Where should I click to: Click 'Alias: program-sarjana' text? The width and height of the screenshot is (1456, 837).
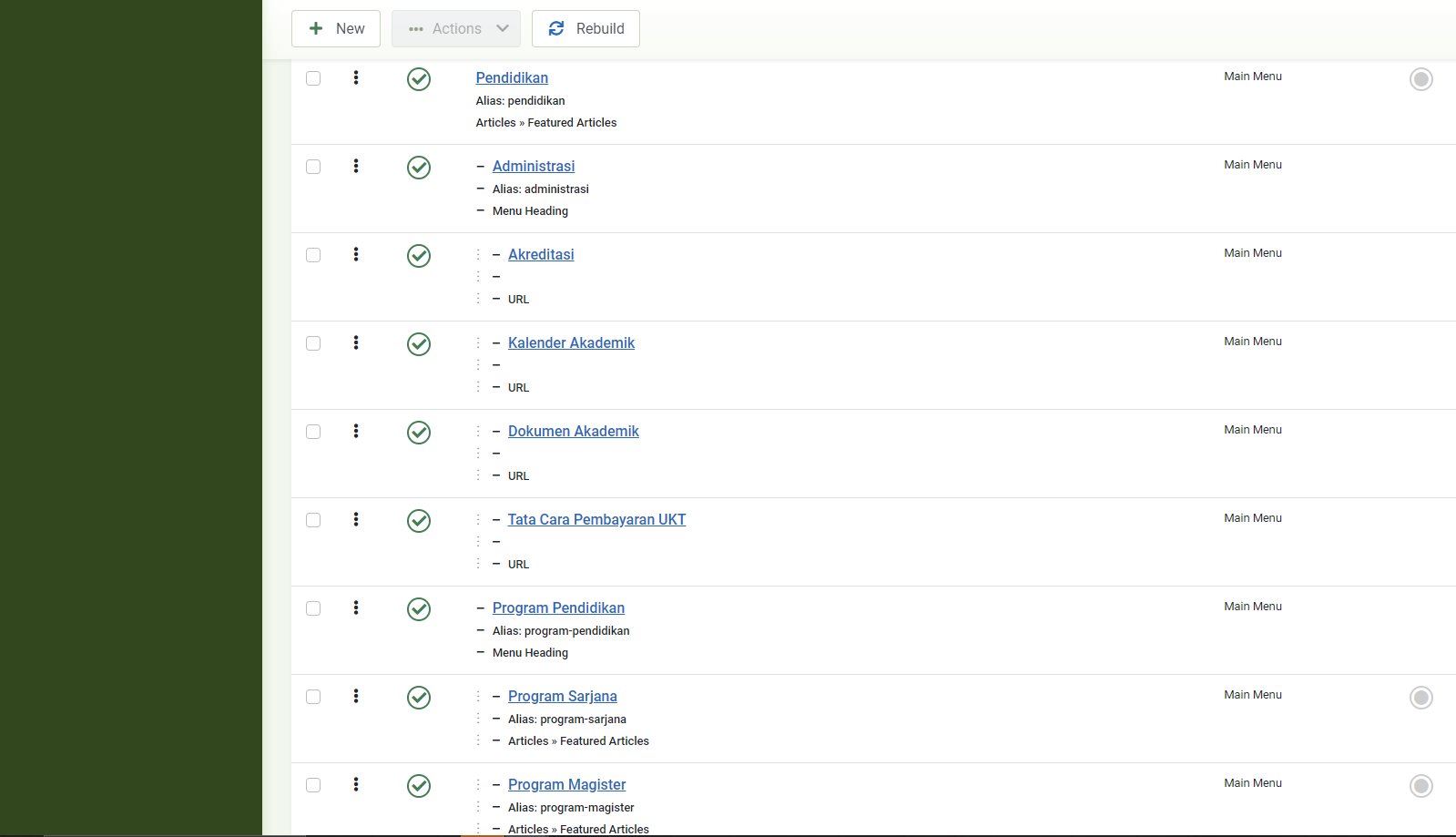[x=567, y=720]
